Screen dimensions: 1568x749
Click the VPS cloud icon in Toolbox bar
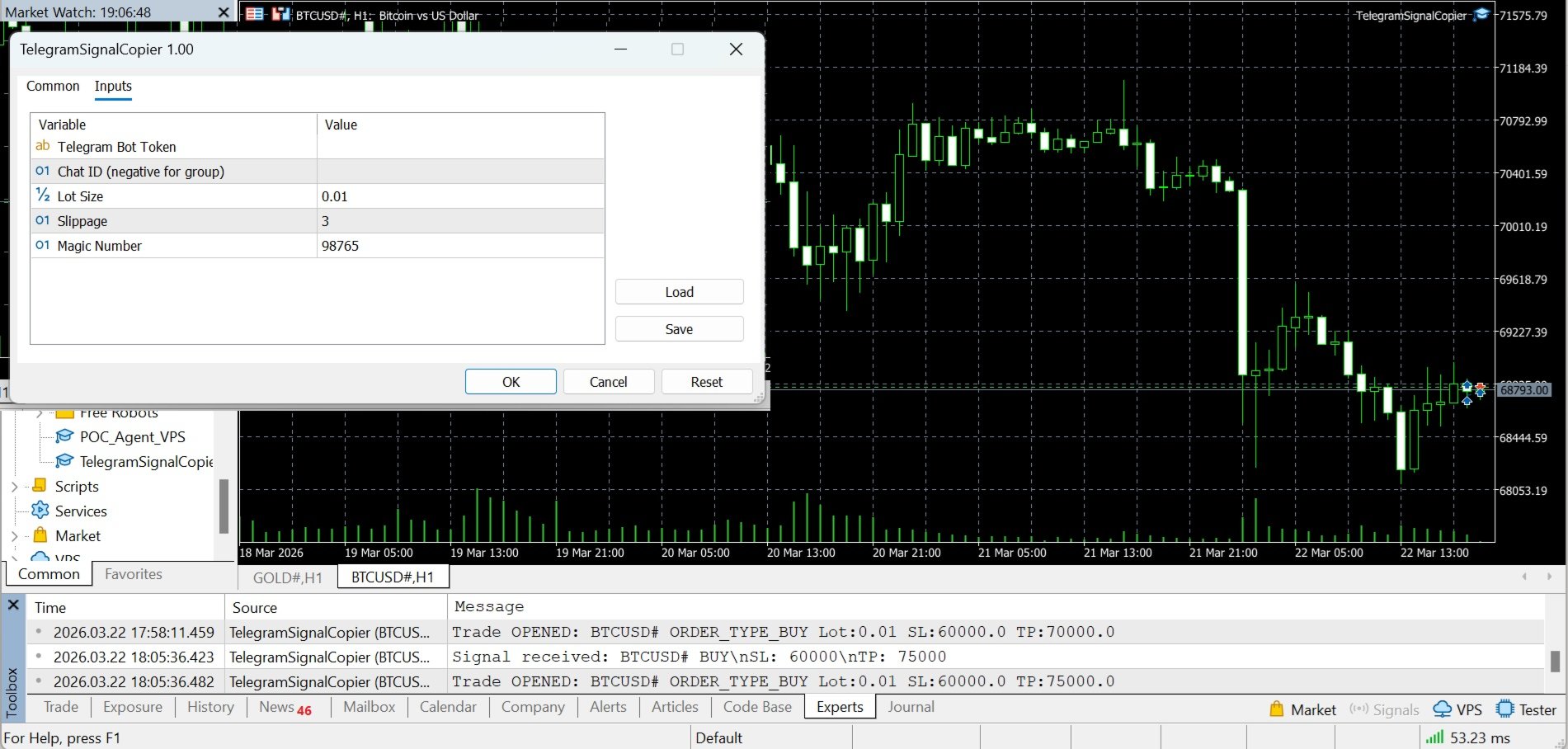1443,709
